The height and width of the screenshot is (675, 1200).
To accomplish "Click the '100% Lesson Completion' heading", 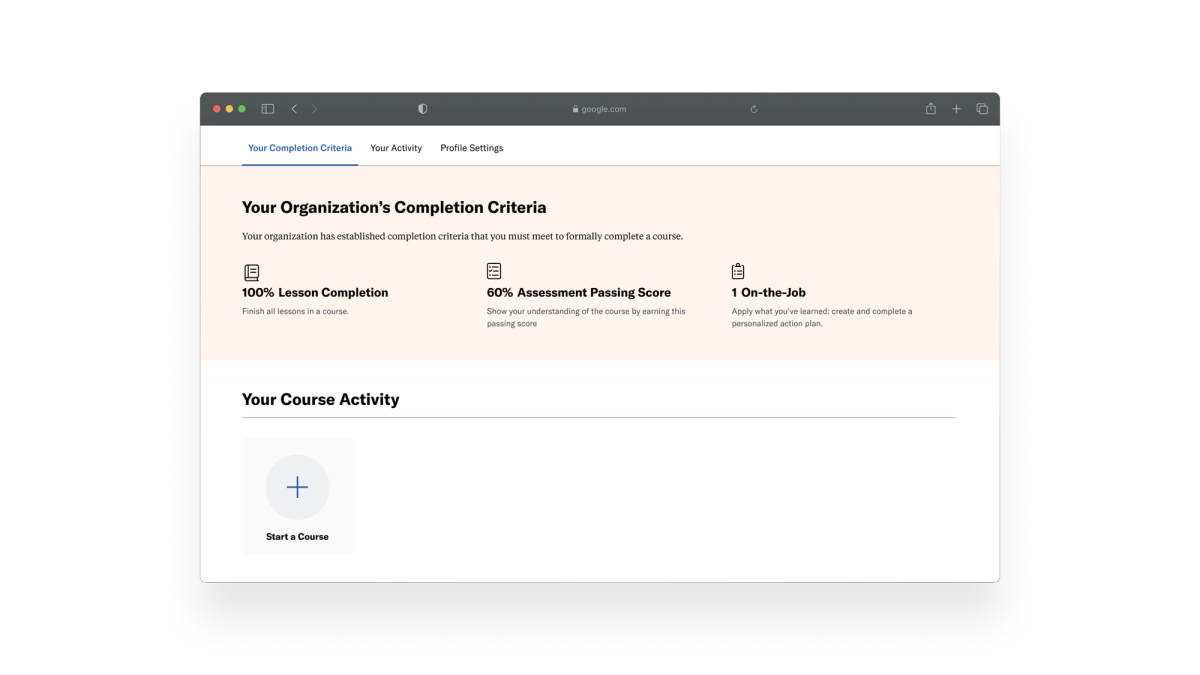I will [x=315, y=293].
